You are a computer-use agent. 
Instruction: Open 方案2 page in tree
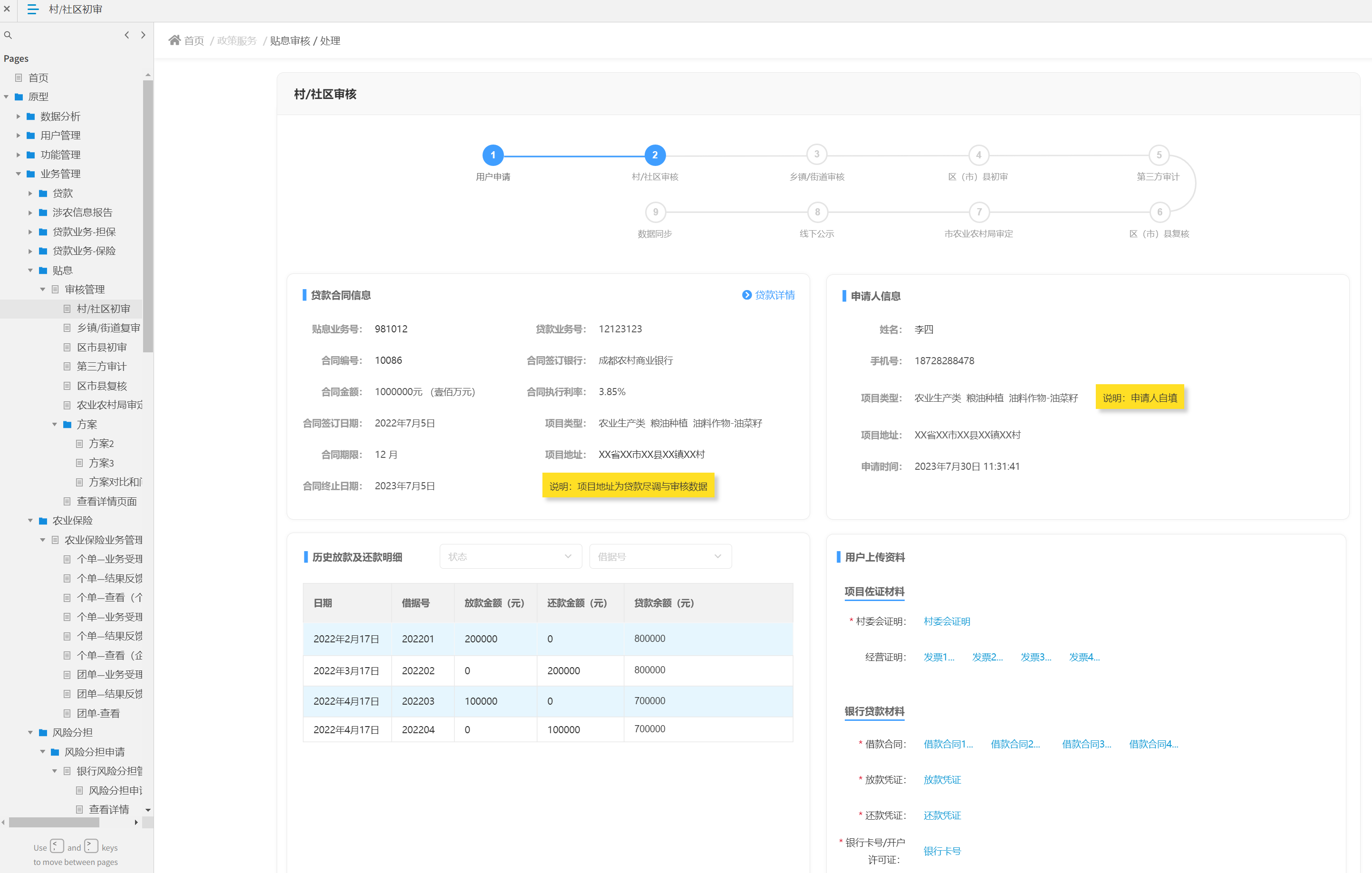101,443
